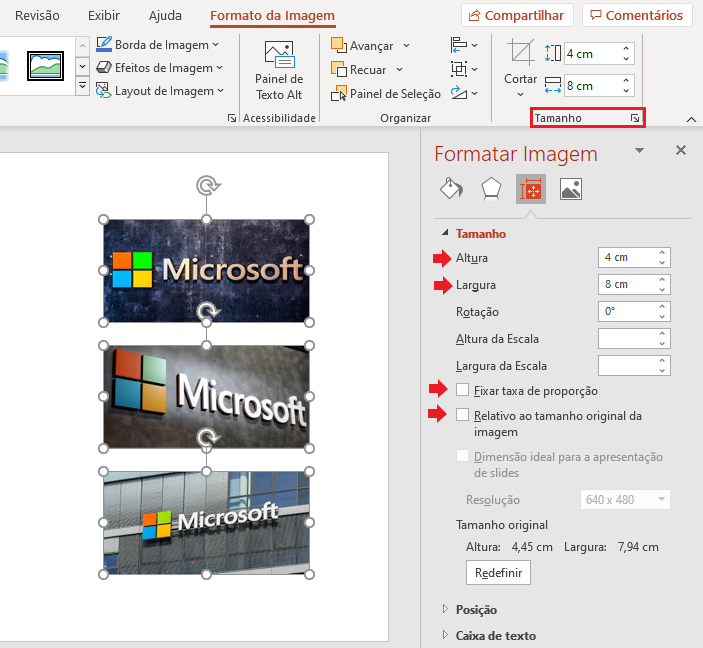Collapse the ribbon with the chevron
Screen dimensions: 703x648
[x=691, y=120]
